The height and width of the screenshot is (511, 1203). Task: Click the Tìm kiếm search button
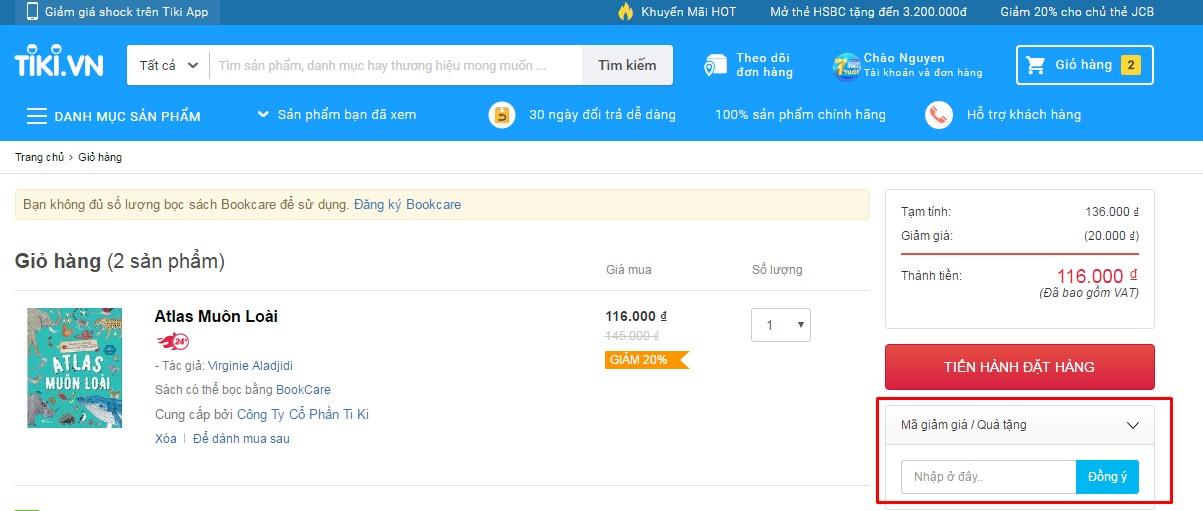pos(627,65)
